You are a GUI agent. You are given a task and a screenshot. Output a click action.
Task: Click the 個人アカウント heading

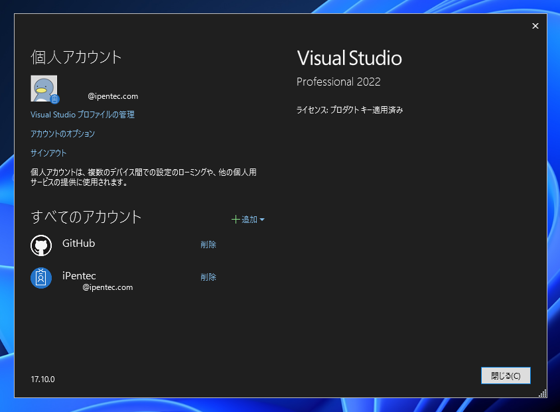[x=76, y=57]
